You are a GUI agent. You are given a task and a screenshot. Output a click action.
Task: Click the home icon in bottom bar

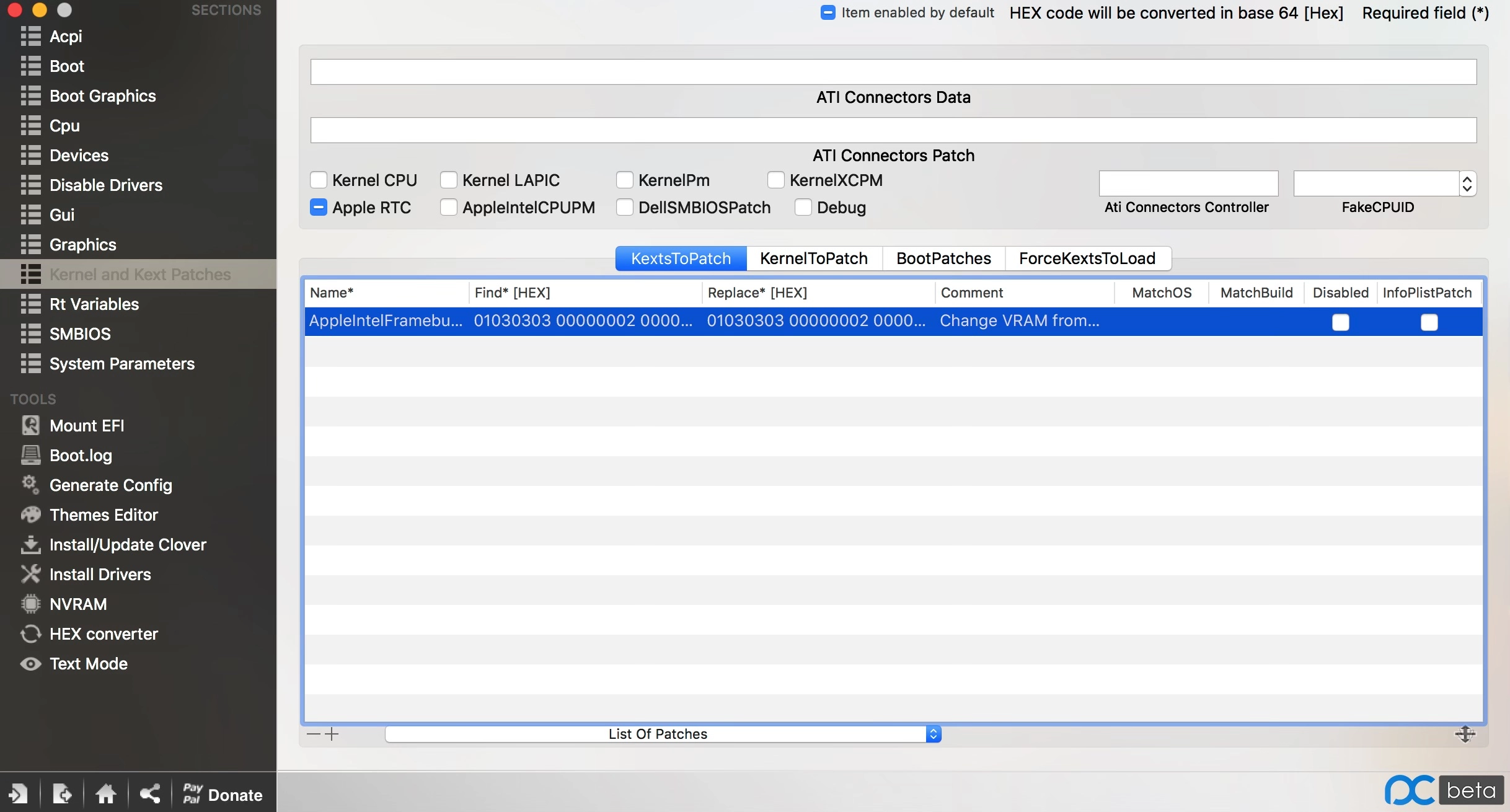pos(106,793)
